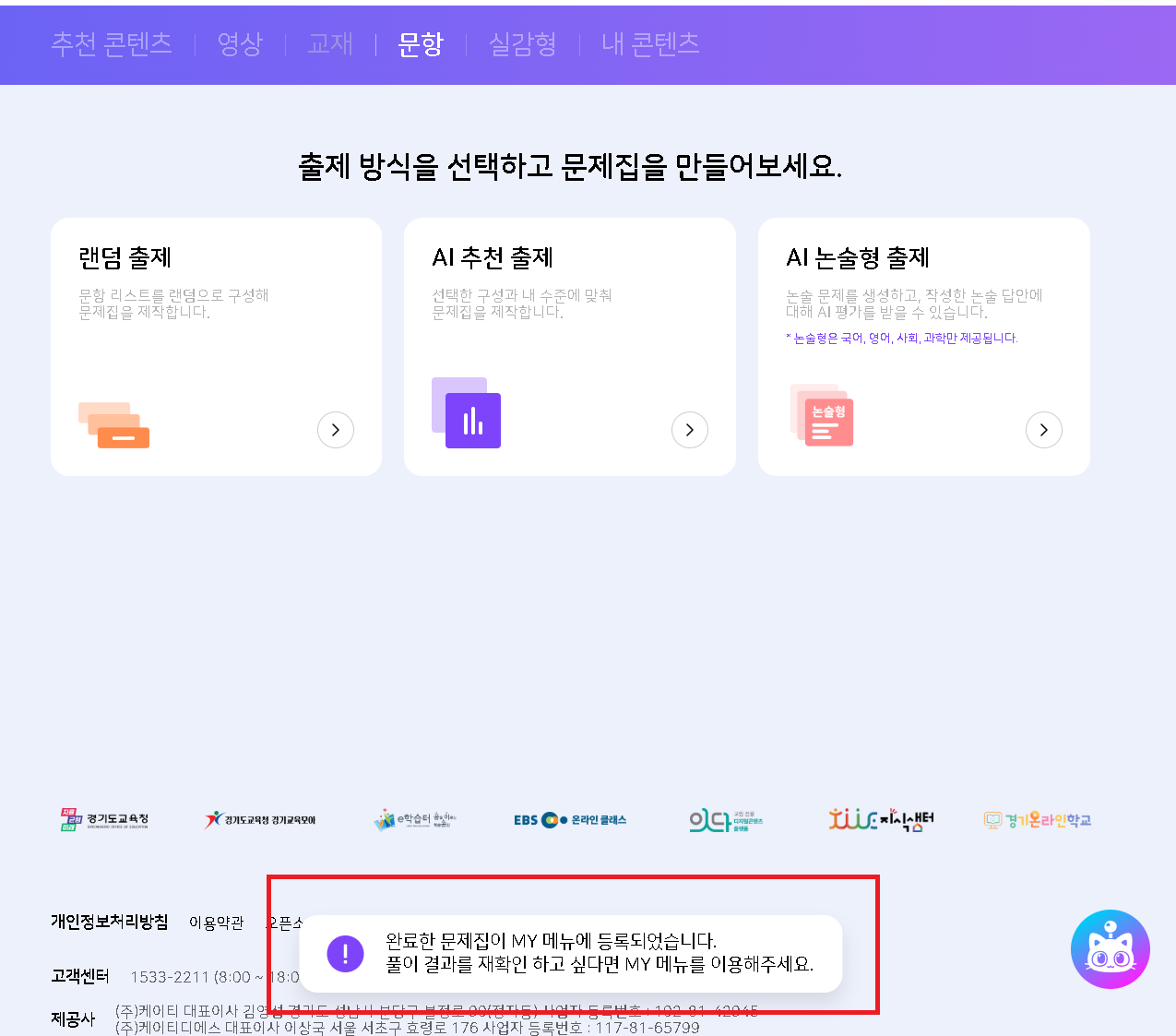Click the arrow button on AI 논술형 출제 card
This screenshot has width=1176, height=1036.
click(x=1043, y=430)
